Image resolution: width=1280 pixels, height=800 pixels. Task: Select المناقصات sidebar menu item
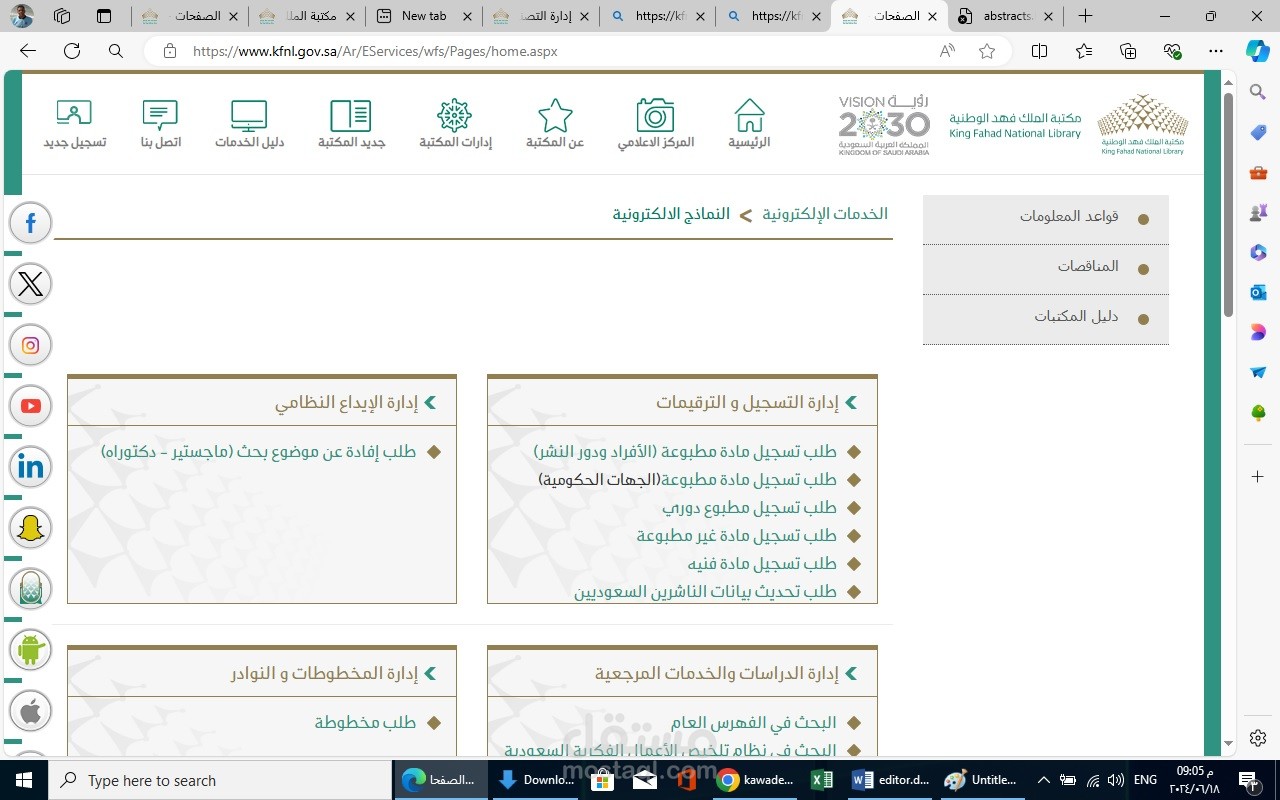1046,268
